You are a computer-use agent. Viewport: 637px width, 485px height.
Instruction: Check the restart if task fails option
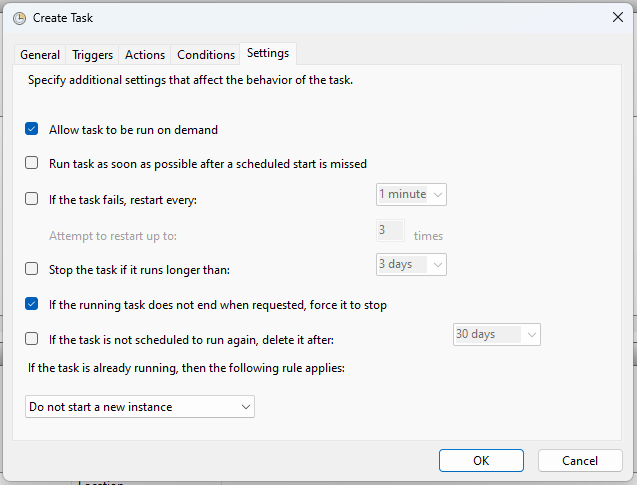pyautogui.click(x=32, y=199)
